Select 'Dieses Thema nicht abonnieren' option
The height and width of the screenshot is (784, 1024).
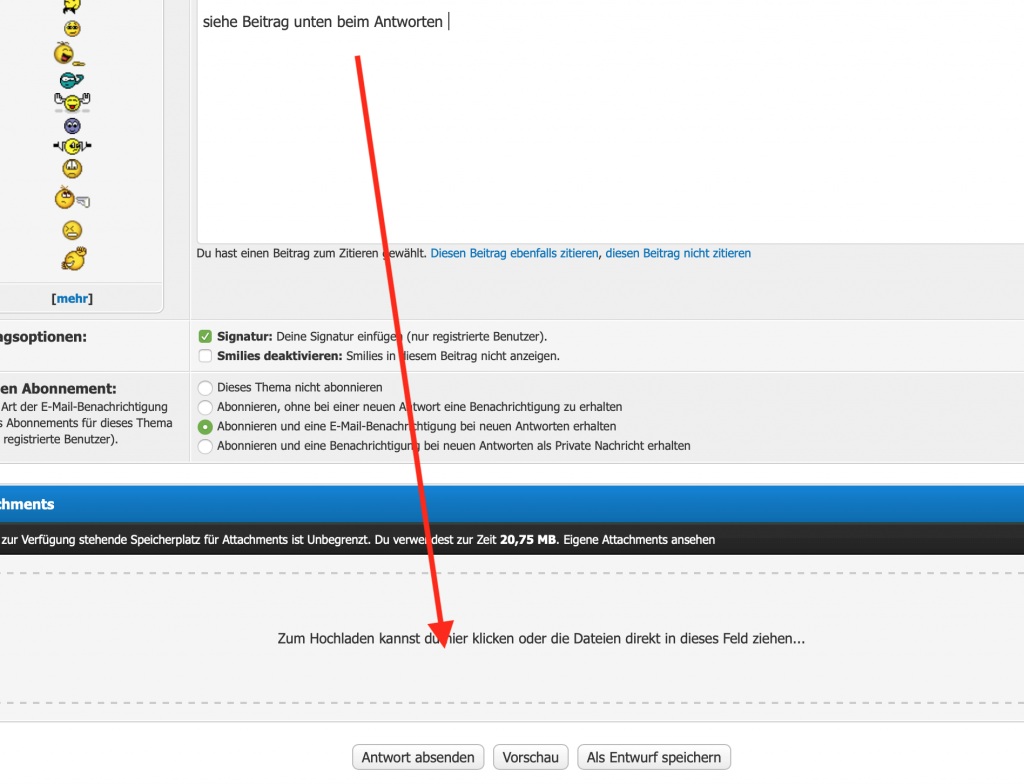coord(205,387)
